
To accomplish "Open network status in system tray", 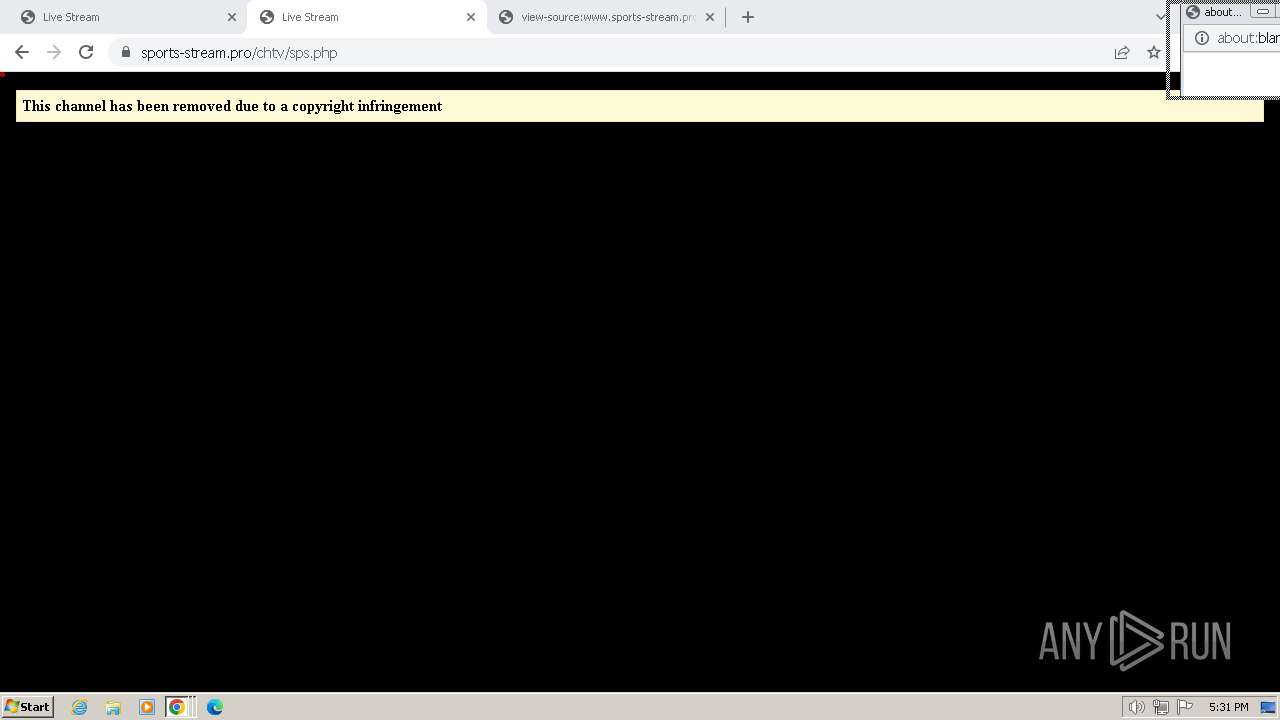I will pyautogui.click(x=1161, y=707).
